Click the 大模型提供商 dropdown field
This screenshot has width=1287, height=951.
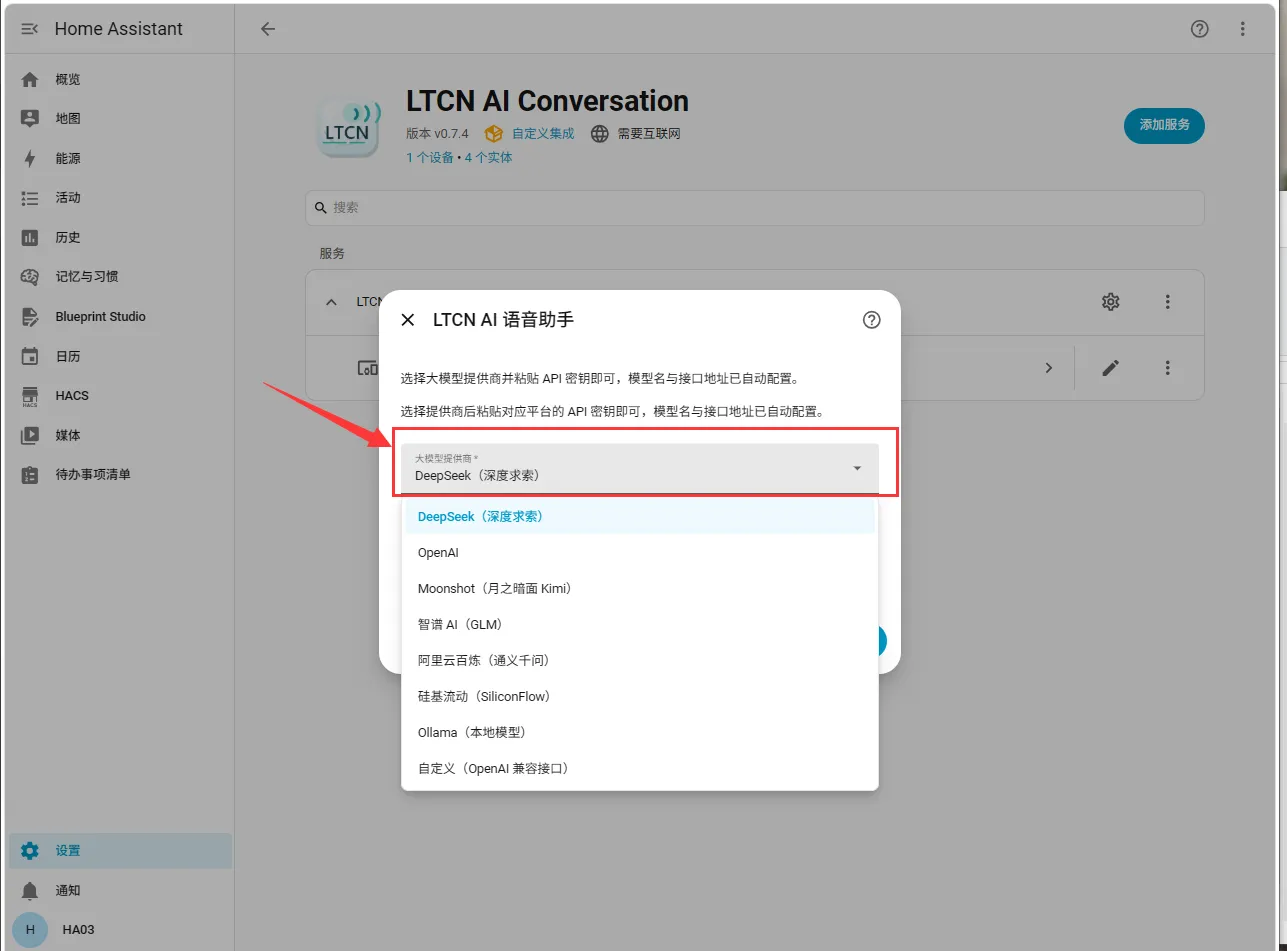click(x=640, y=468)
